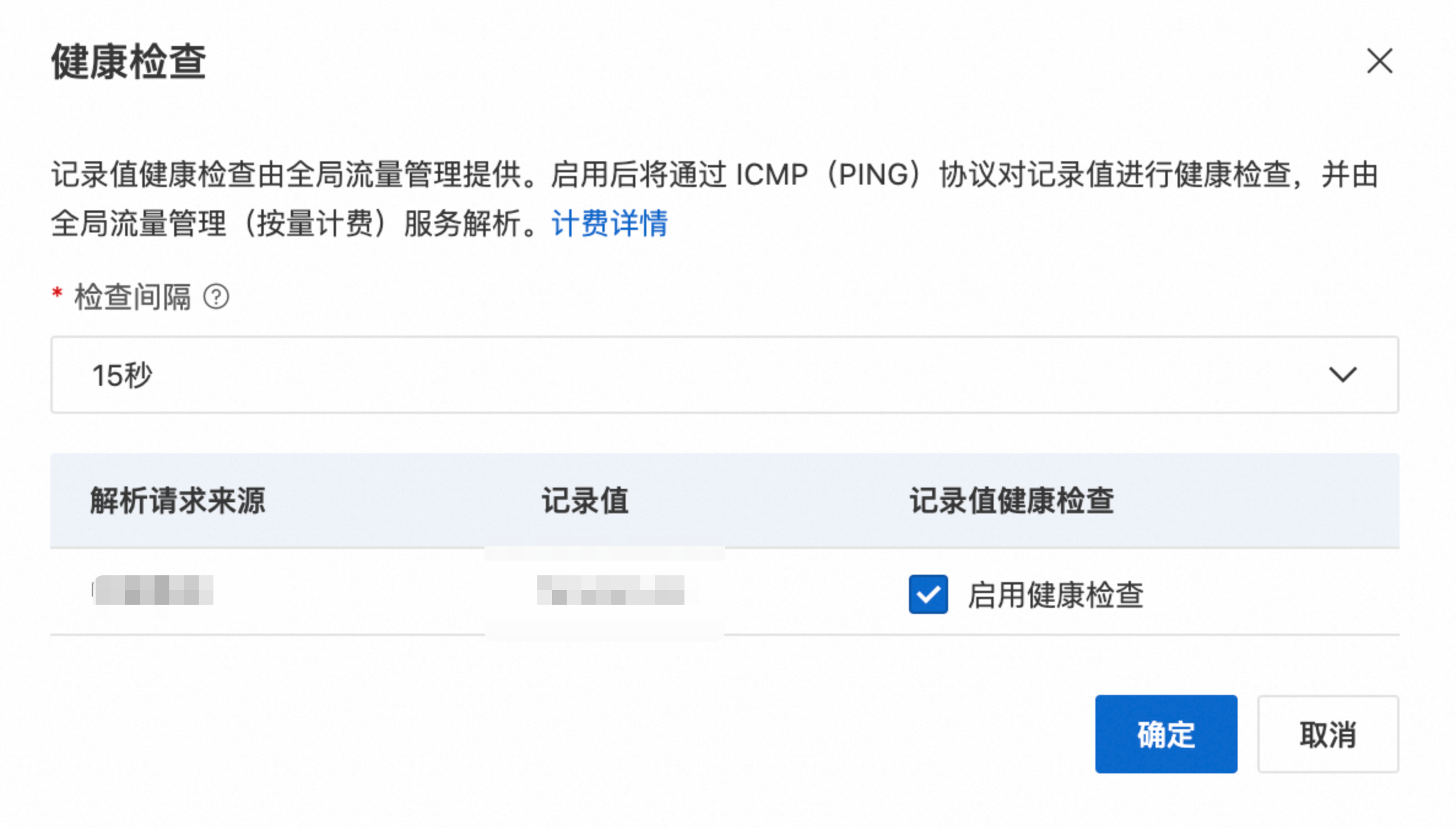Click the chevron arrow in interval dropdown
1456x828 pixels.
pos(1342,375)
